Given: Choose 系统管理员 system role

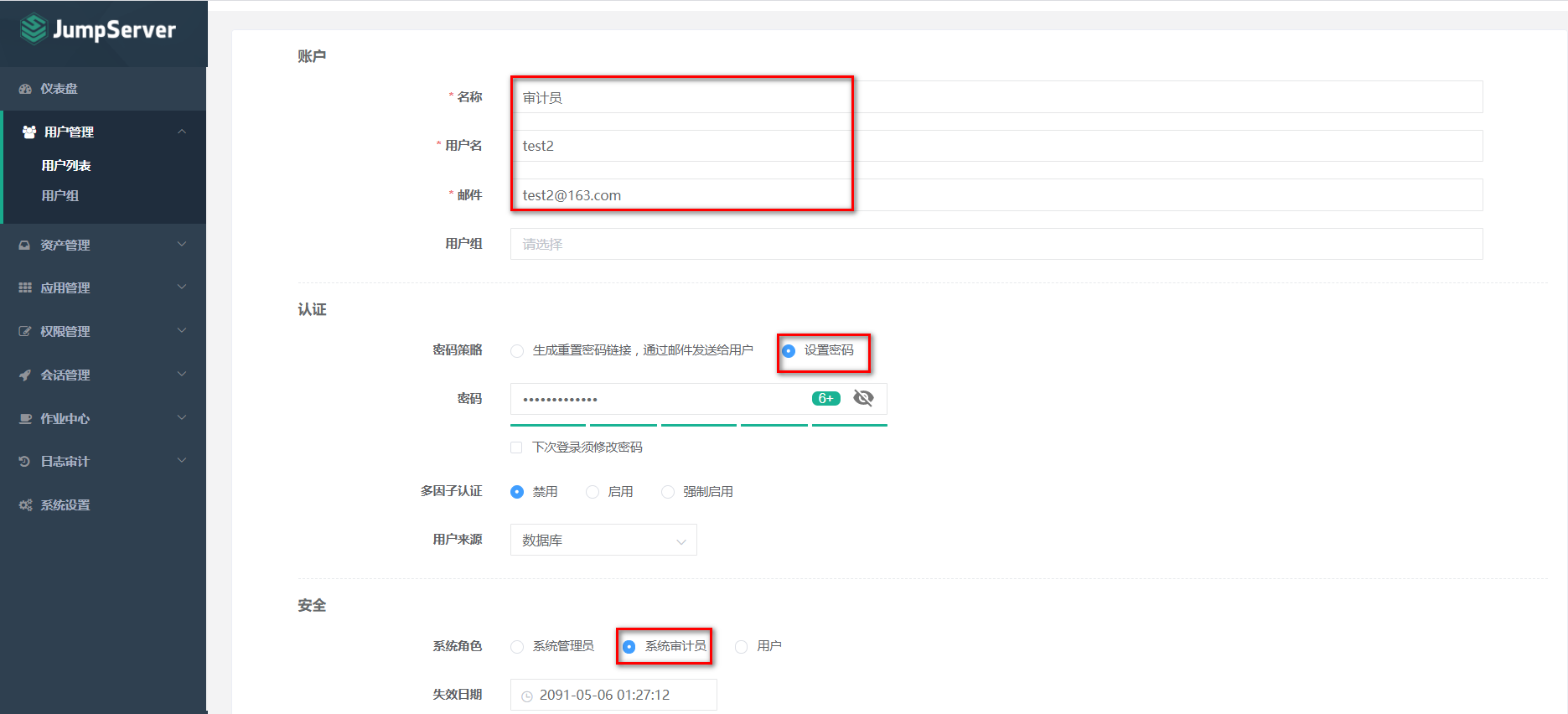Looking at the screenshot, I should click(x=517, y=647).
